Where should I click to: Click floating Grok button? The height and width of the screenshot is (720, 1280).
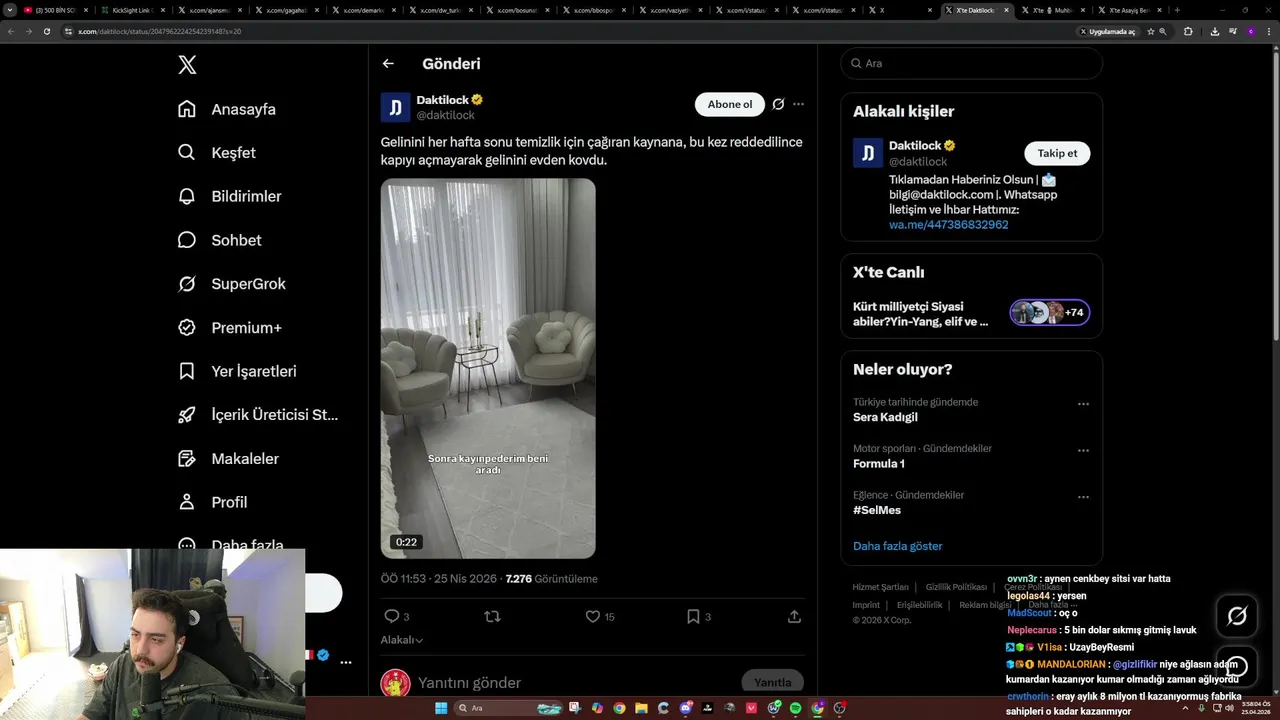(x=1237, y=616)
